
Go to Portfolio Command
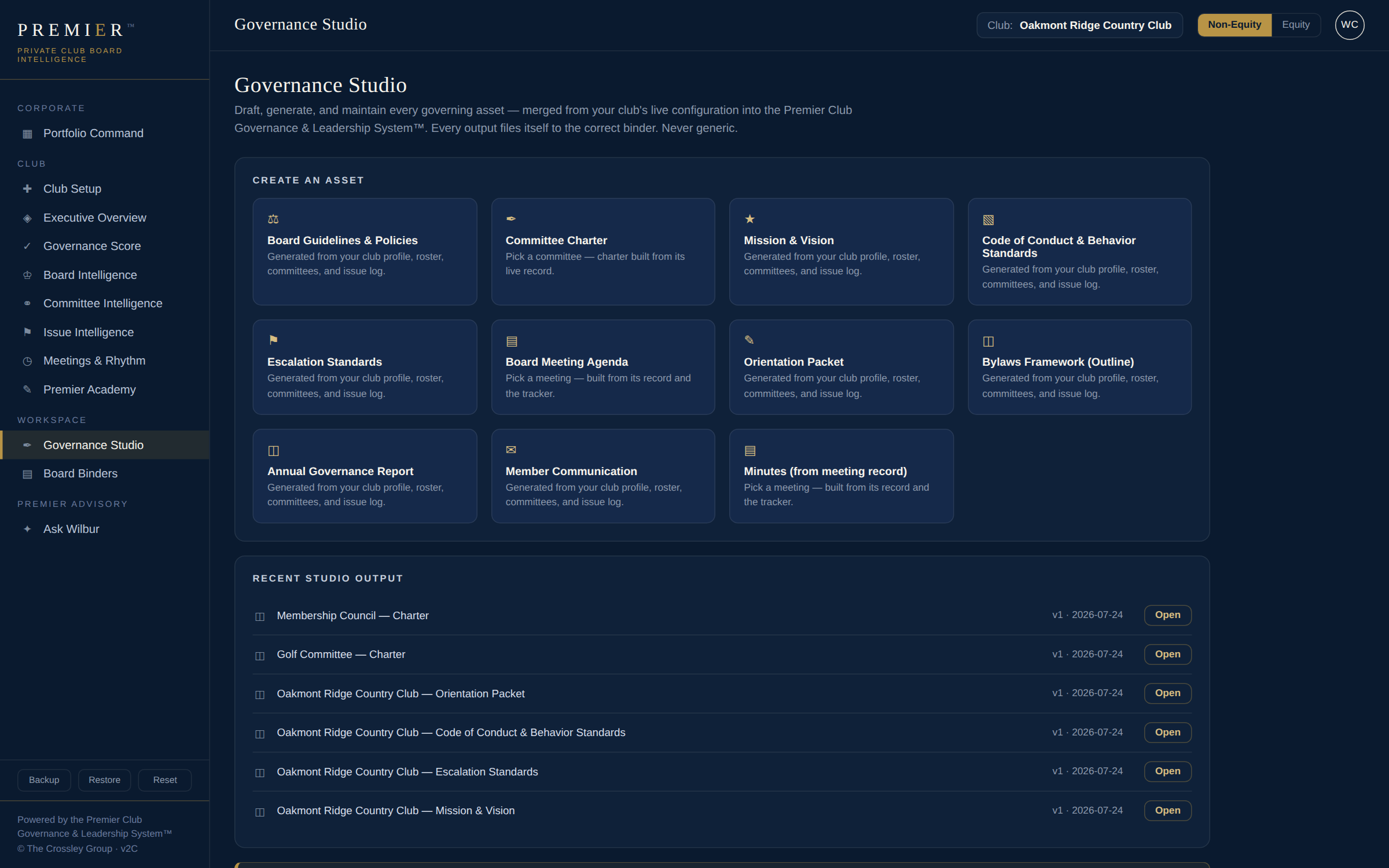click(x=104, y=134)
